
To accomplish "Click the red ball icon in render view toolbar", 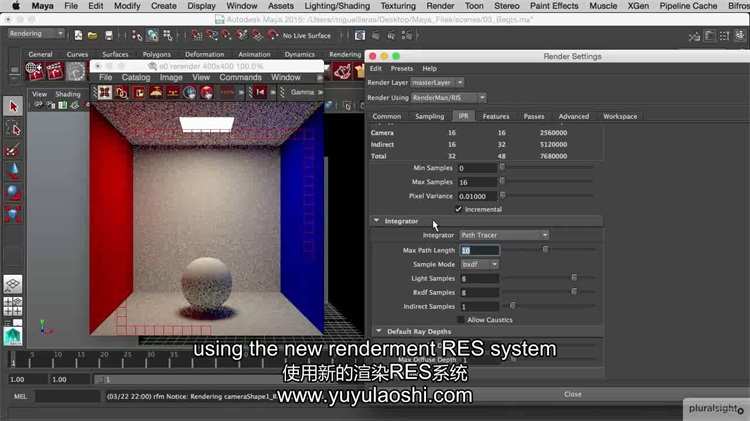I will pyautogui.click(x=207, y=92).
